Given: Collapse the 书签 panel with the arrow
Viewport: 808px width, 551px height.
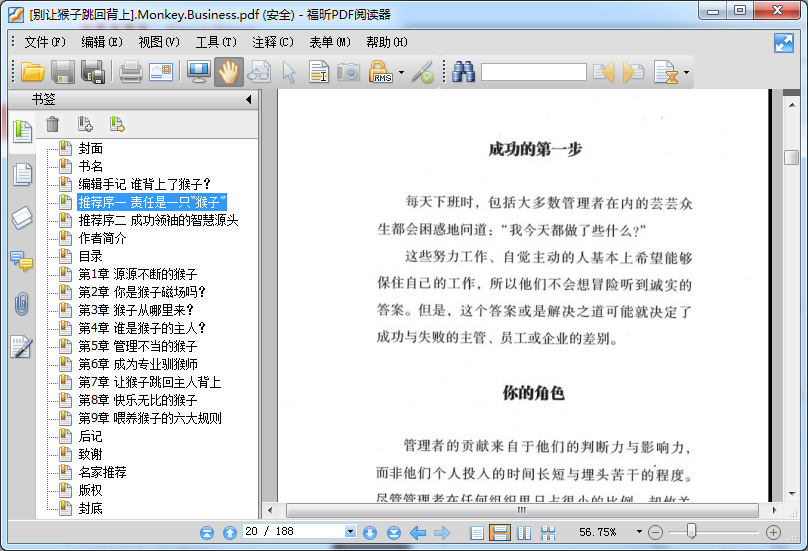Looking at the screenshot, I should 249,99.
